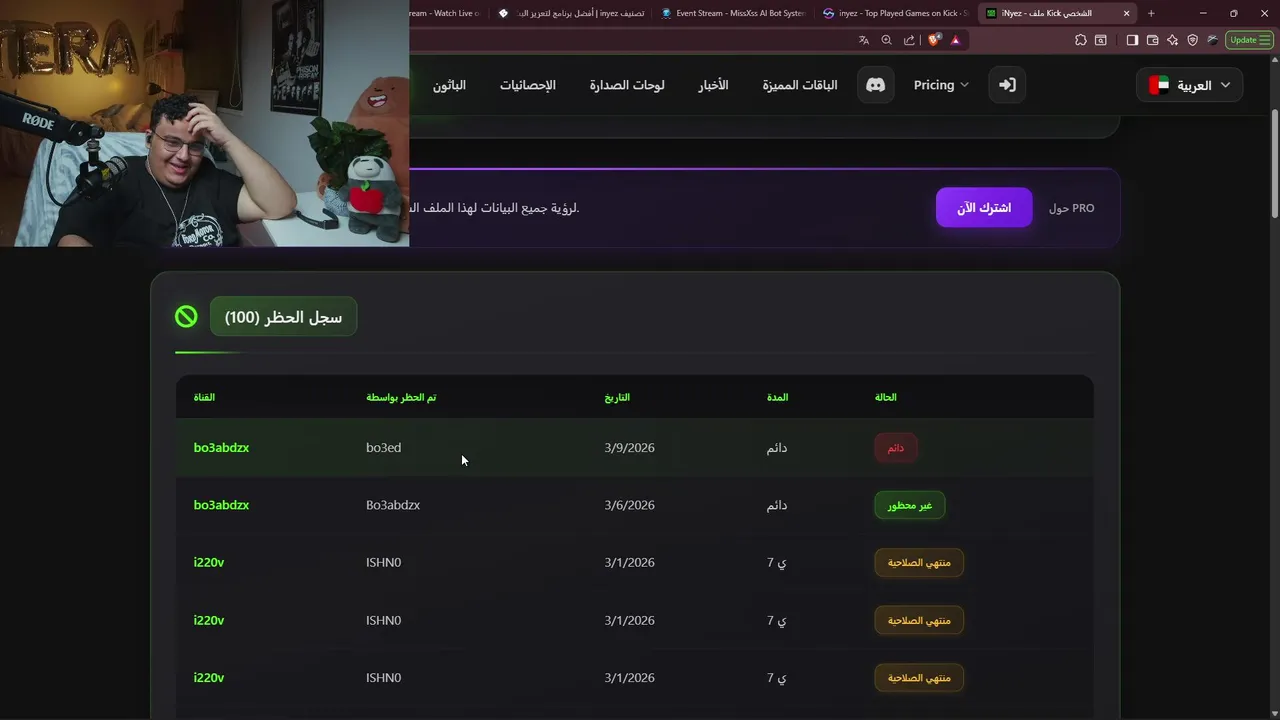Click the share page icon in address bar
Image resolution: width=1280 pixels, height=720 pixels.
point(909,40)
